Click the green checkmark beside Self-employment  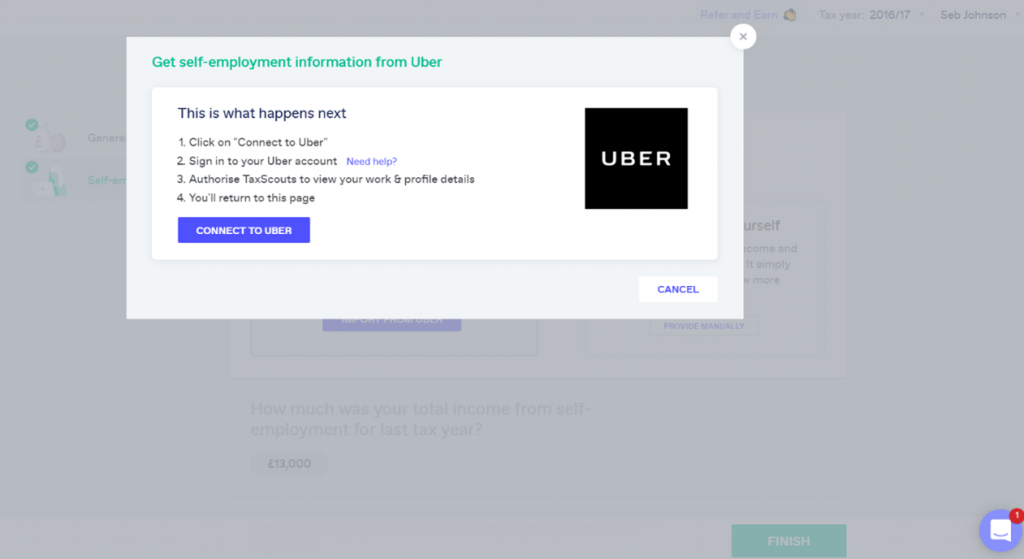(32, 167)
